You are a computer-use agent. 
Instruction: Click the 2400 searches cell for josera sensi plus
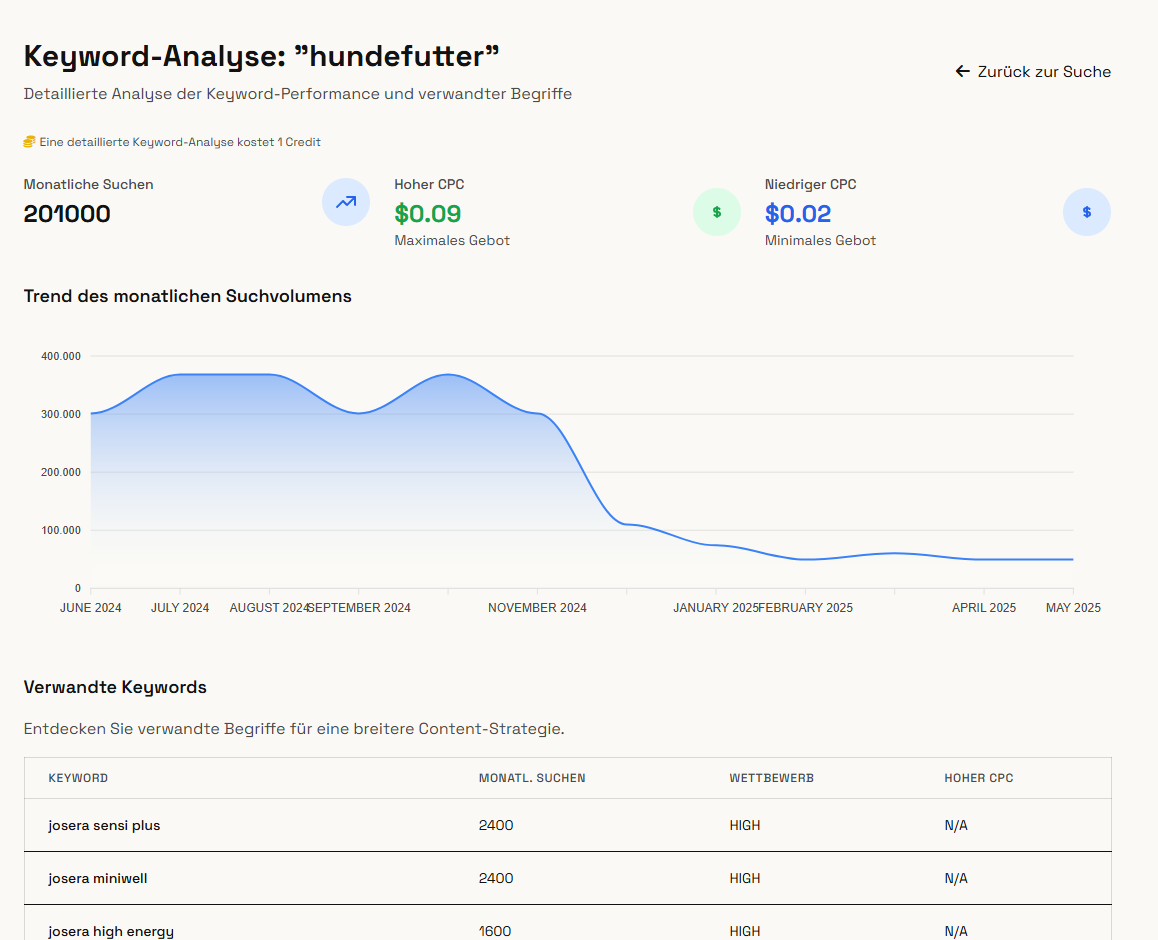[x=496, y=825]
